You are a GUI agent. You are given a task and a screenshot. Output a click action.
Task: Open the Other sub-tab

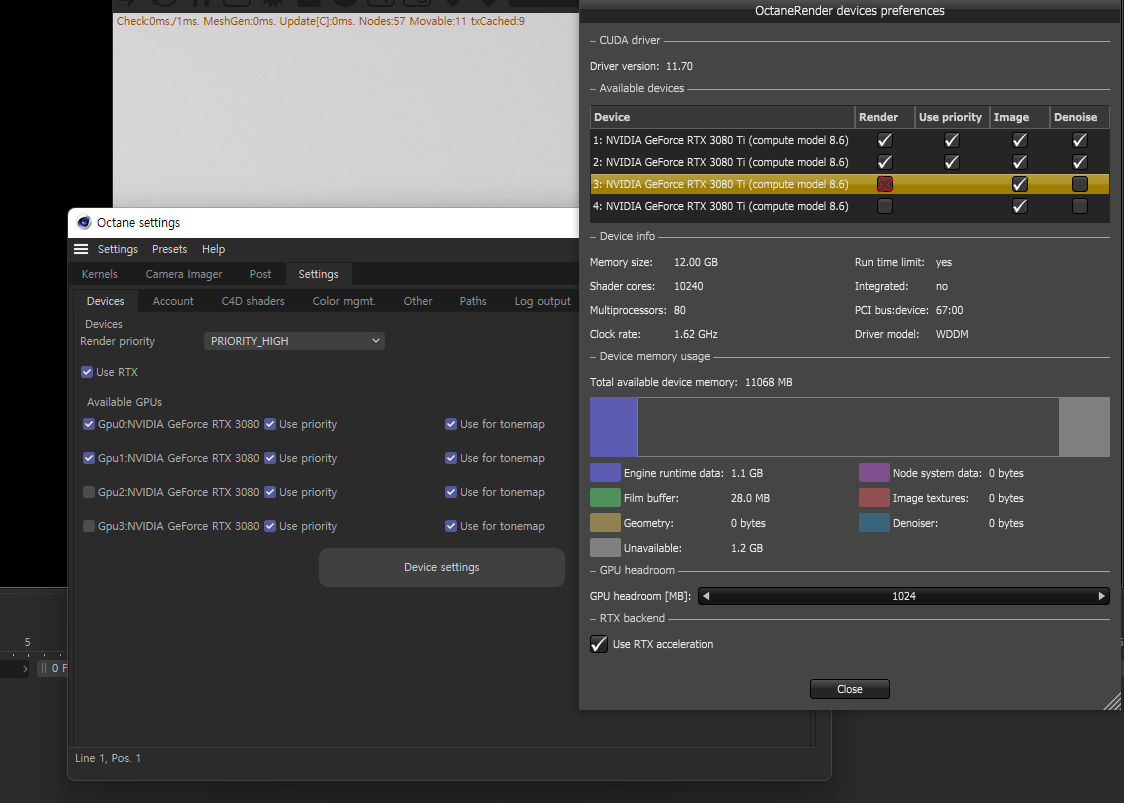pos(418,301)
